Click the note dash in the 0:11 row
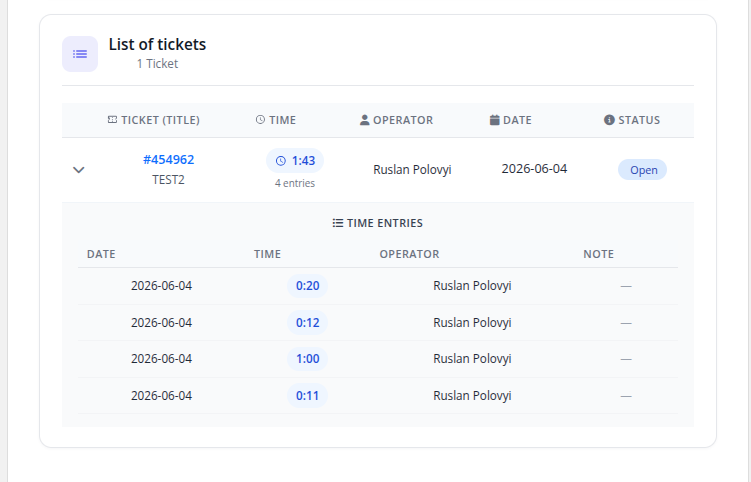Image resolution: width=751 pixels, height=482 pixels. [626, 396]
